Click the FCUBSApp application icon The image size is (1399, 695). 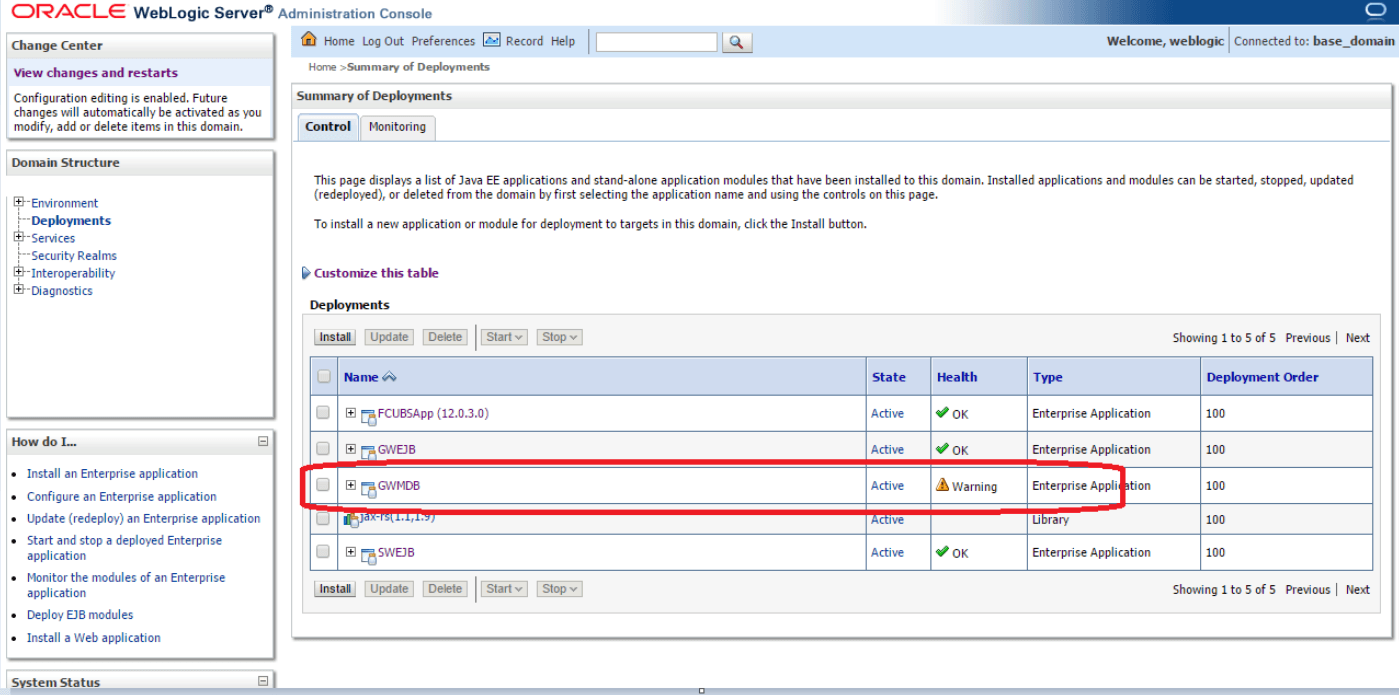[x=368, y=415]
